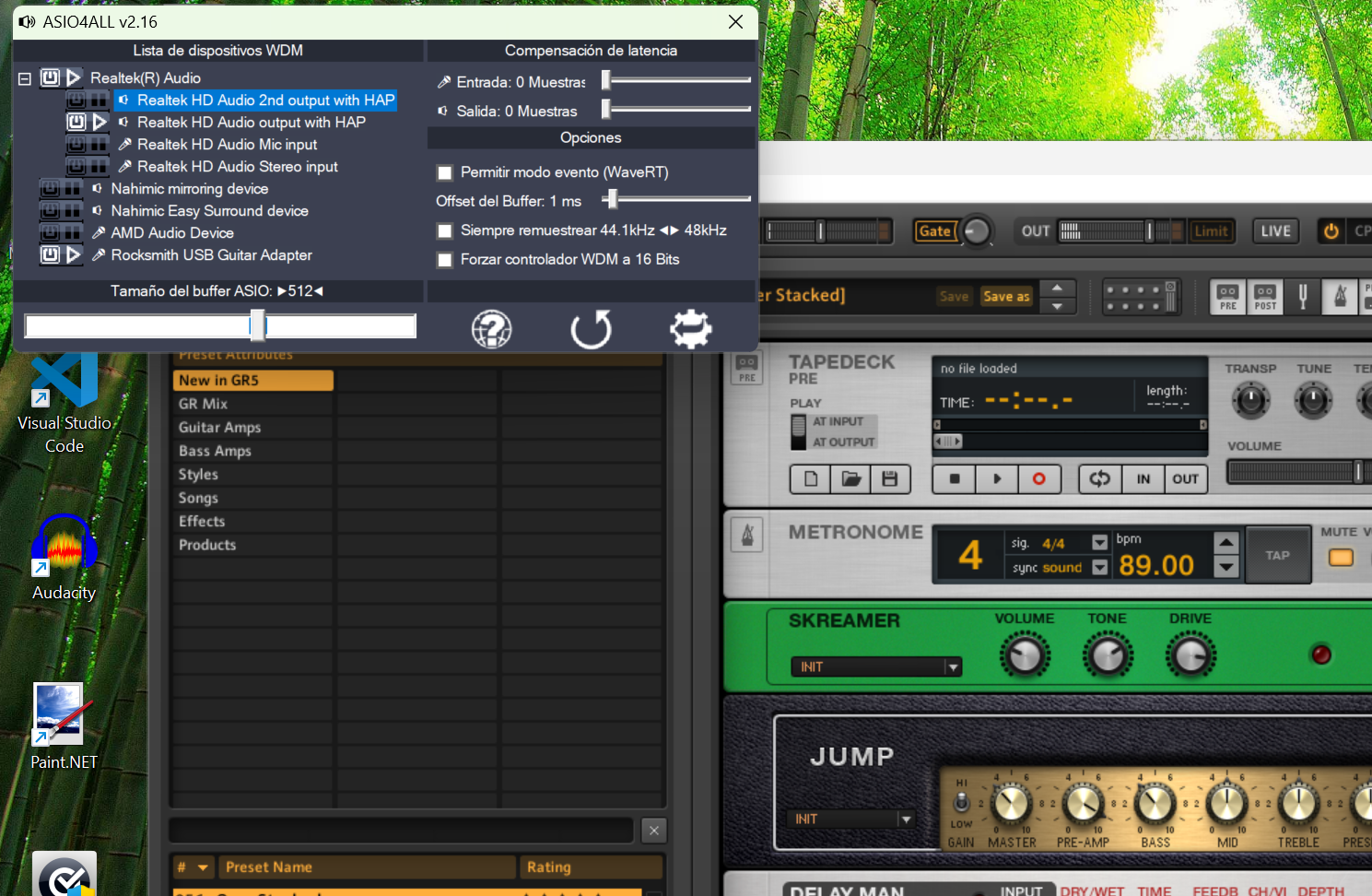Clear the preset search with X button
The width and height of the screenshot is (1372, 896).
(654, 831)
